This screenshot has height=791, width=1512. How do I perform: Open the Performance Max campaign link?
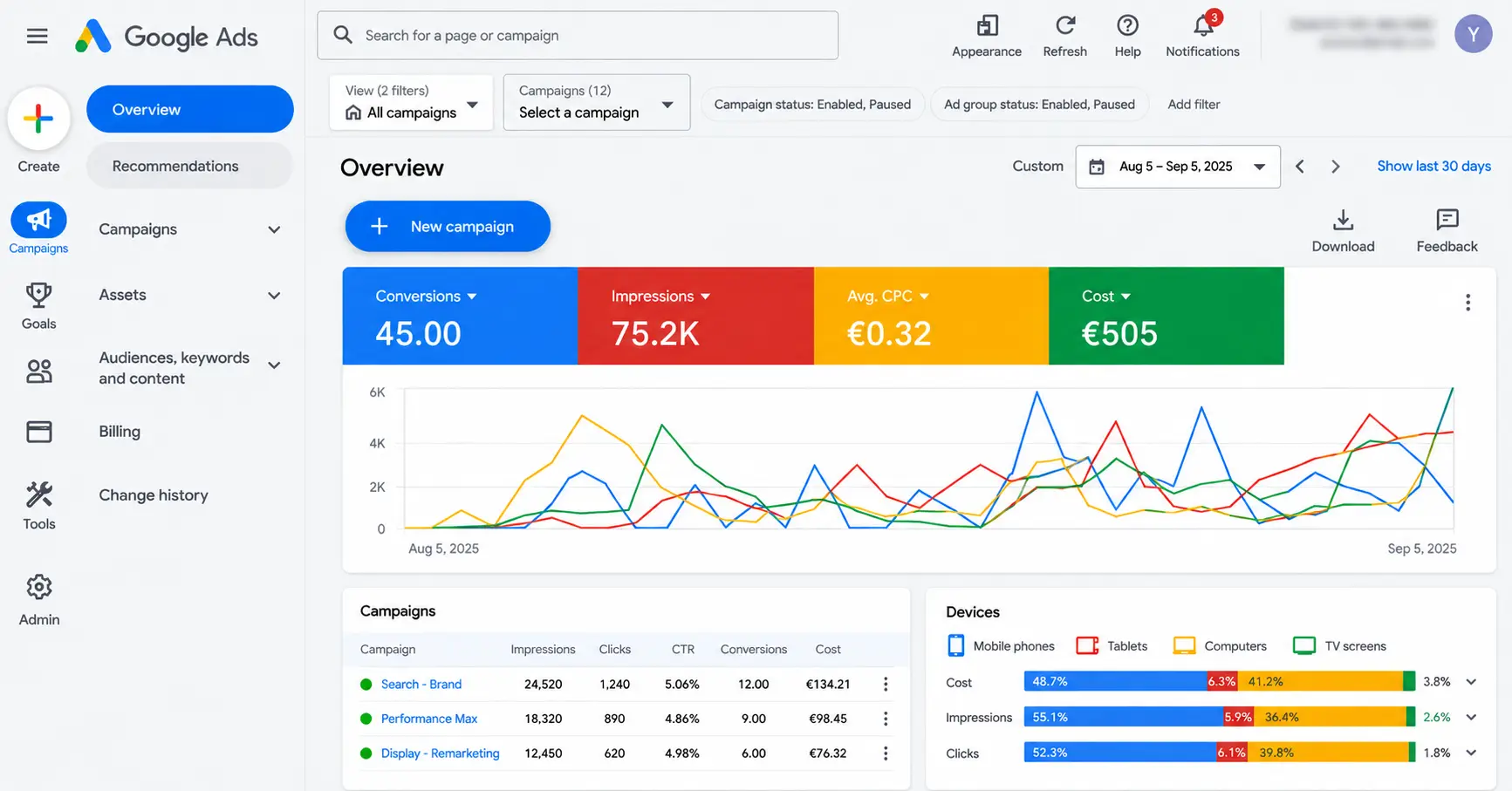[429, 719]
